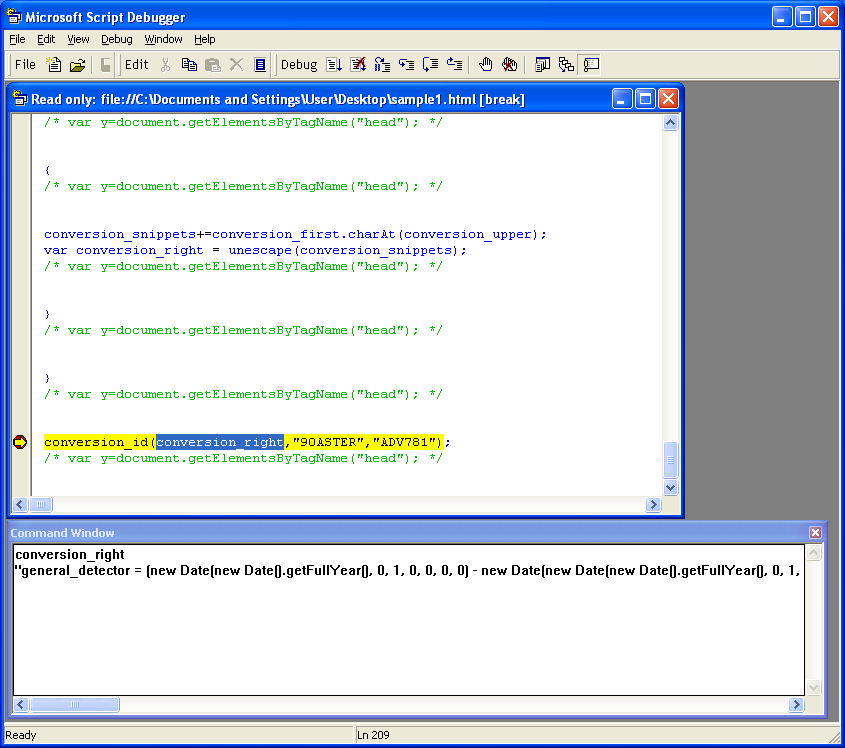Open the Window menu
Screen dimensions: 845x748
pyautogui.click(x=163, y=39)
